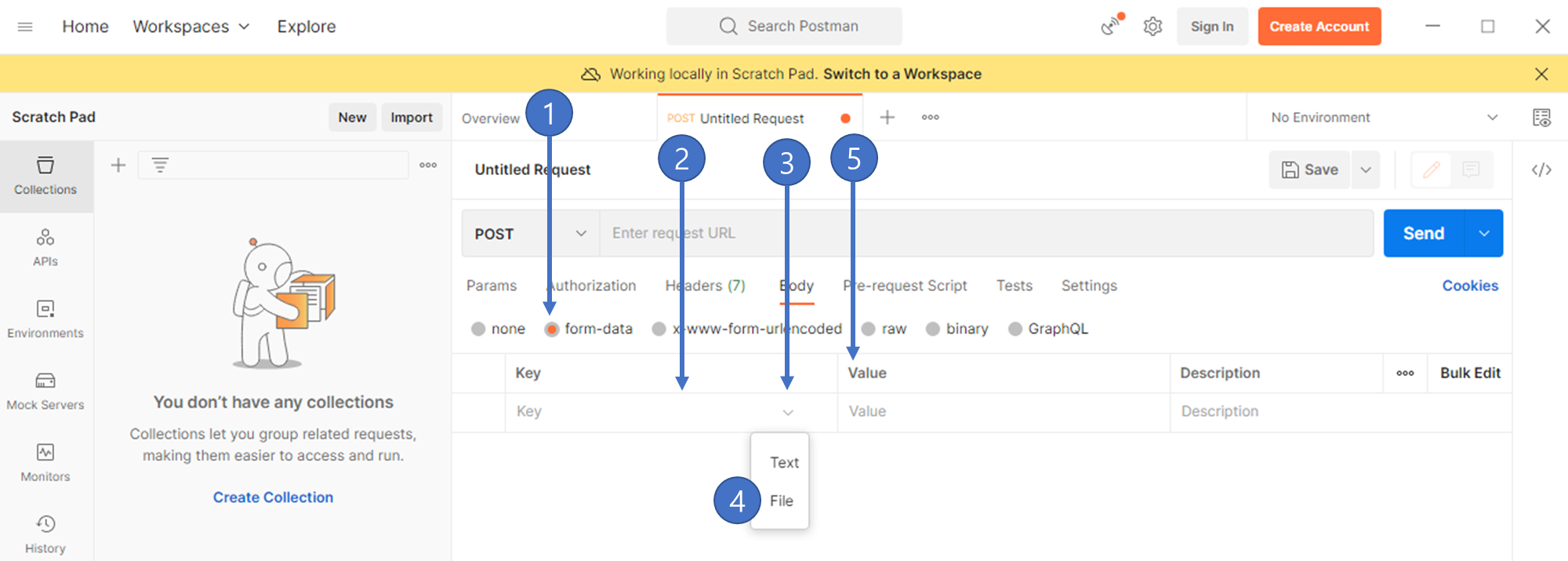
Task: Open the settings gear icon
Action: pos(1152,27)
